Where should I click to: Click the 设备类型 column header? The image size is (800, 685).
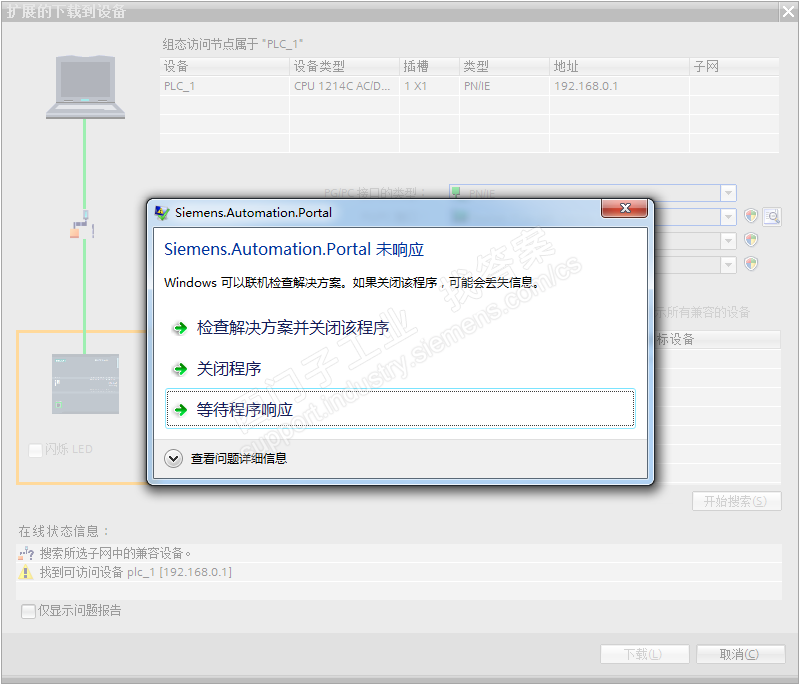click(344, 66)
